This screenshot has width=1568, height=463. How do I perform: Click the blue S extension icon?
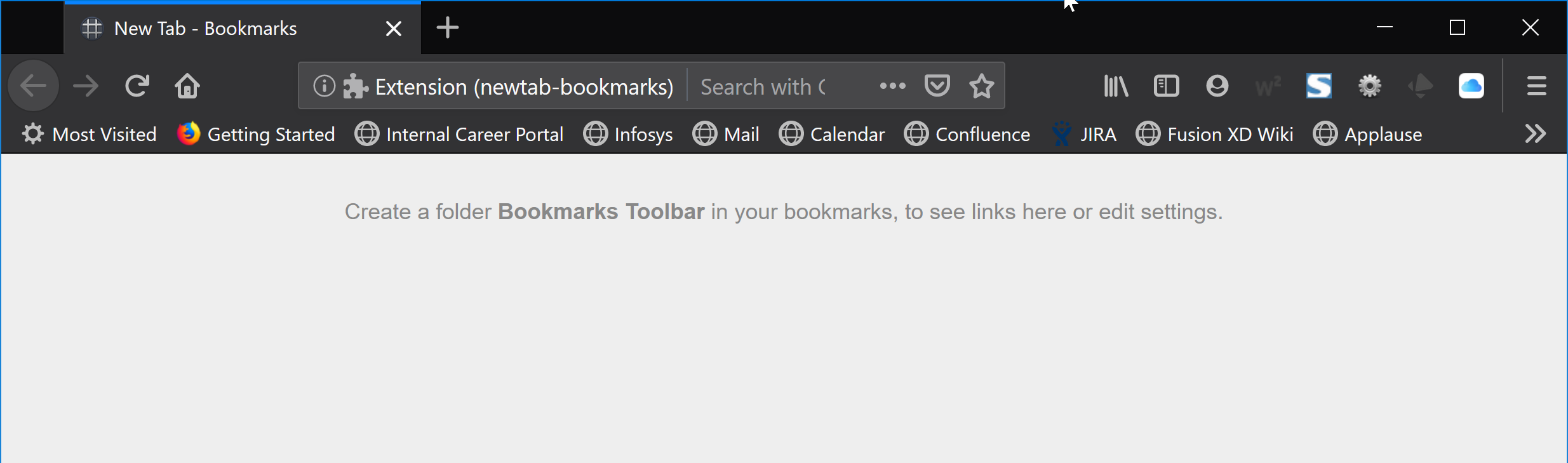click(1318, 86)
